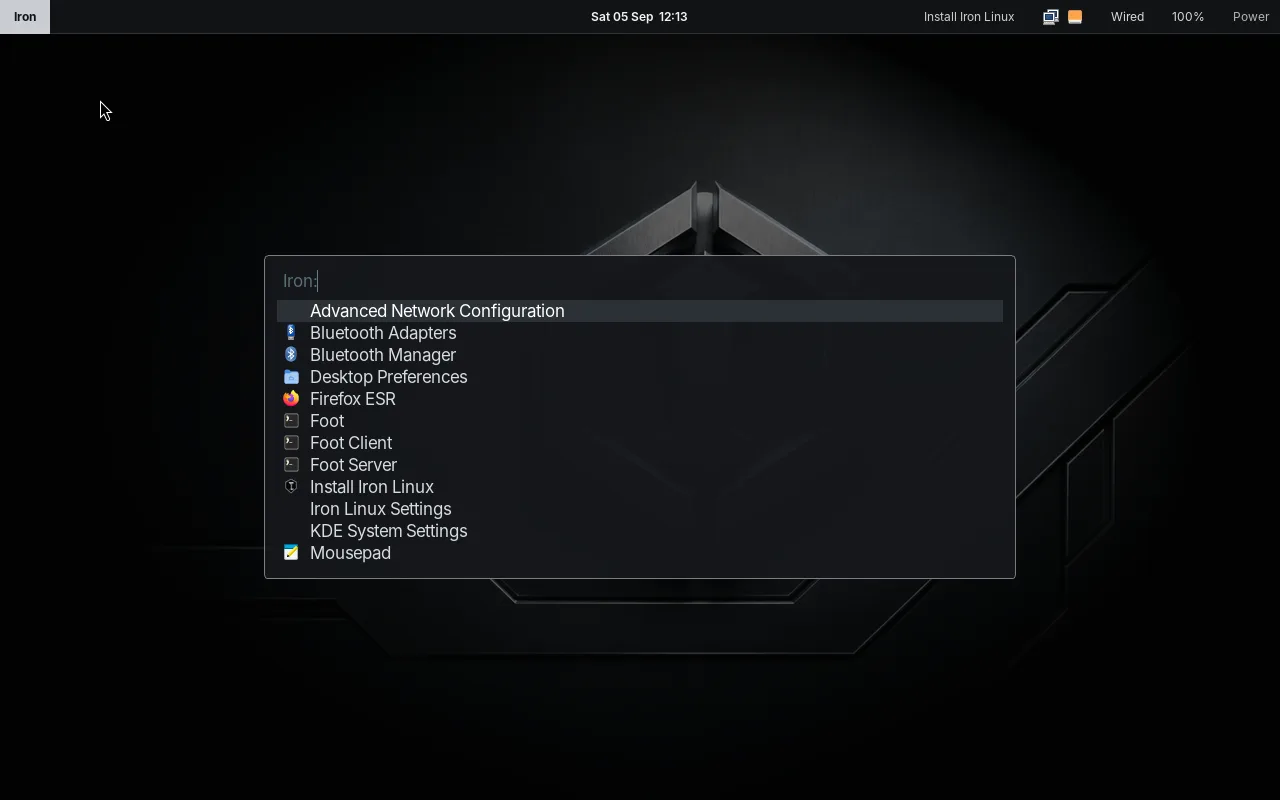Viewport: 1280px width, 800px height.
Task: Click the Firefox ESR icon
Action: pos(291,399)
